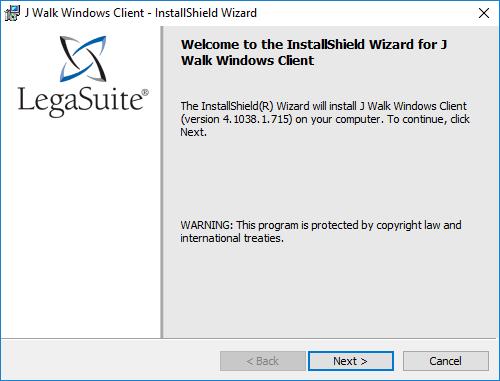Click the version 4.1038.1.715 description text

coord(325,119)
